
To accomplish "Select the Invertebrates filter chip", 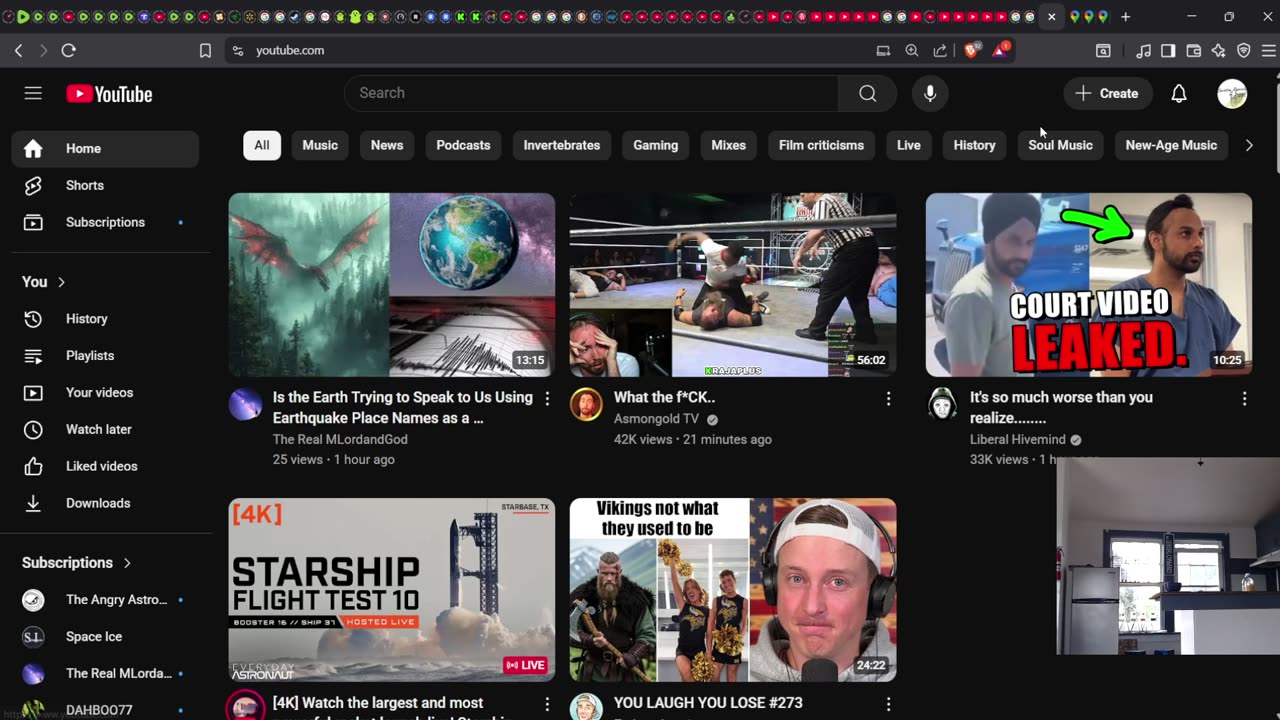I will click(x=562, y=145).
